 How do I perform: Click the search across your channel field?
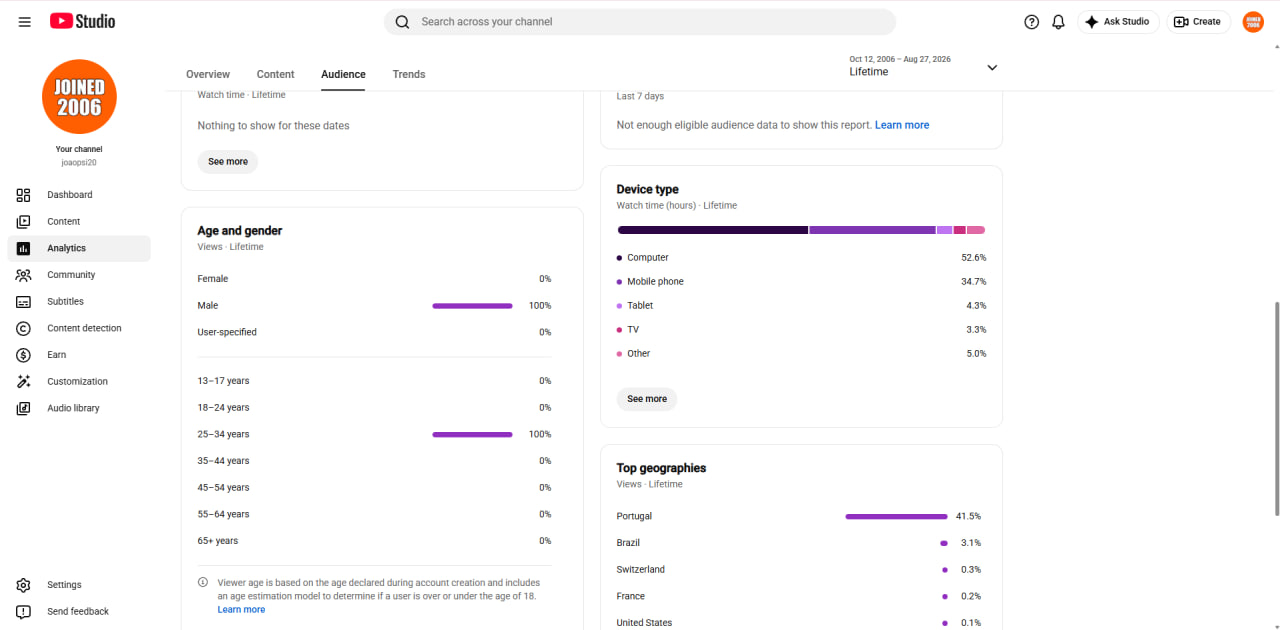coord(640,22)
